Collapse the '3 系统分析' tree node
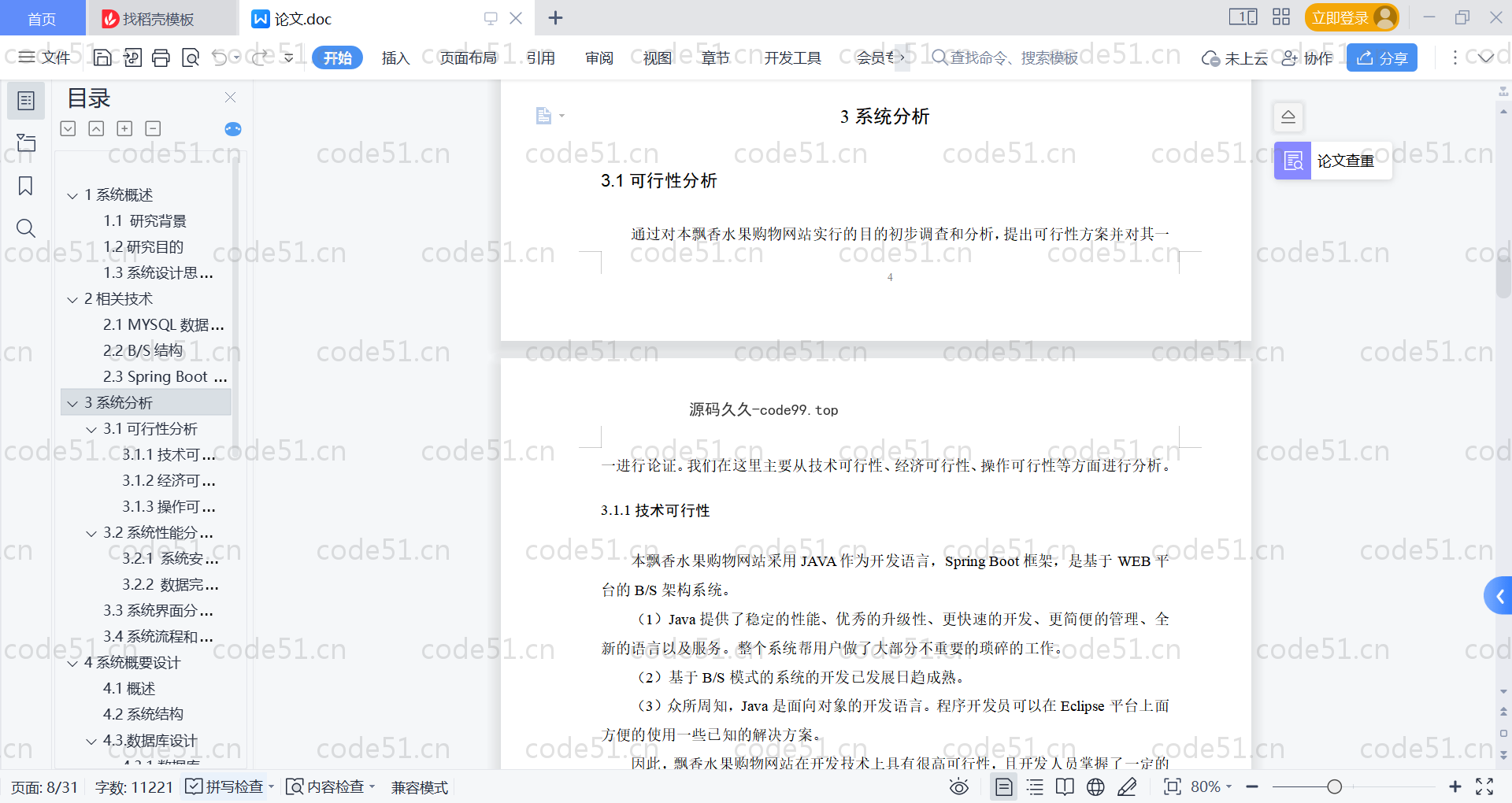 pyautogui.click(x=72, y=404)
